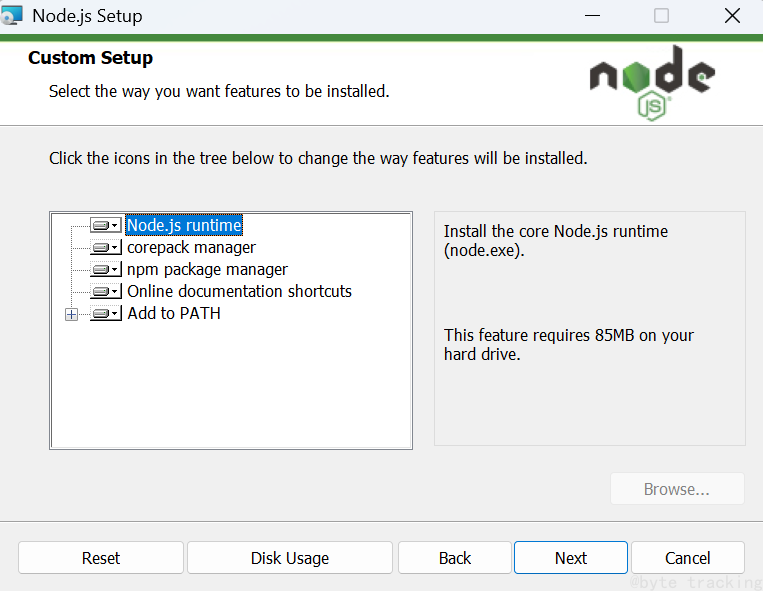Minimize the Node.js Setup window
The width and height of the screenshot is (763, 591).
592,16
